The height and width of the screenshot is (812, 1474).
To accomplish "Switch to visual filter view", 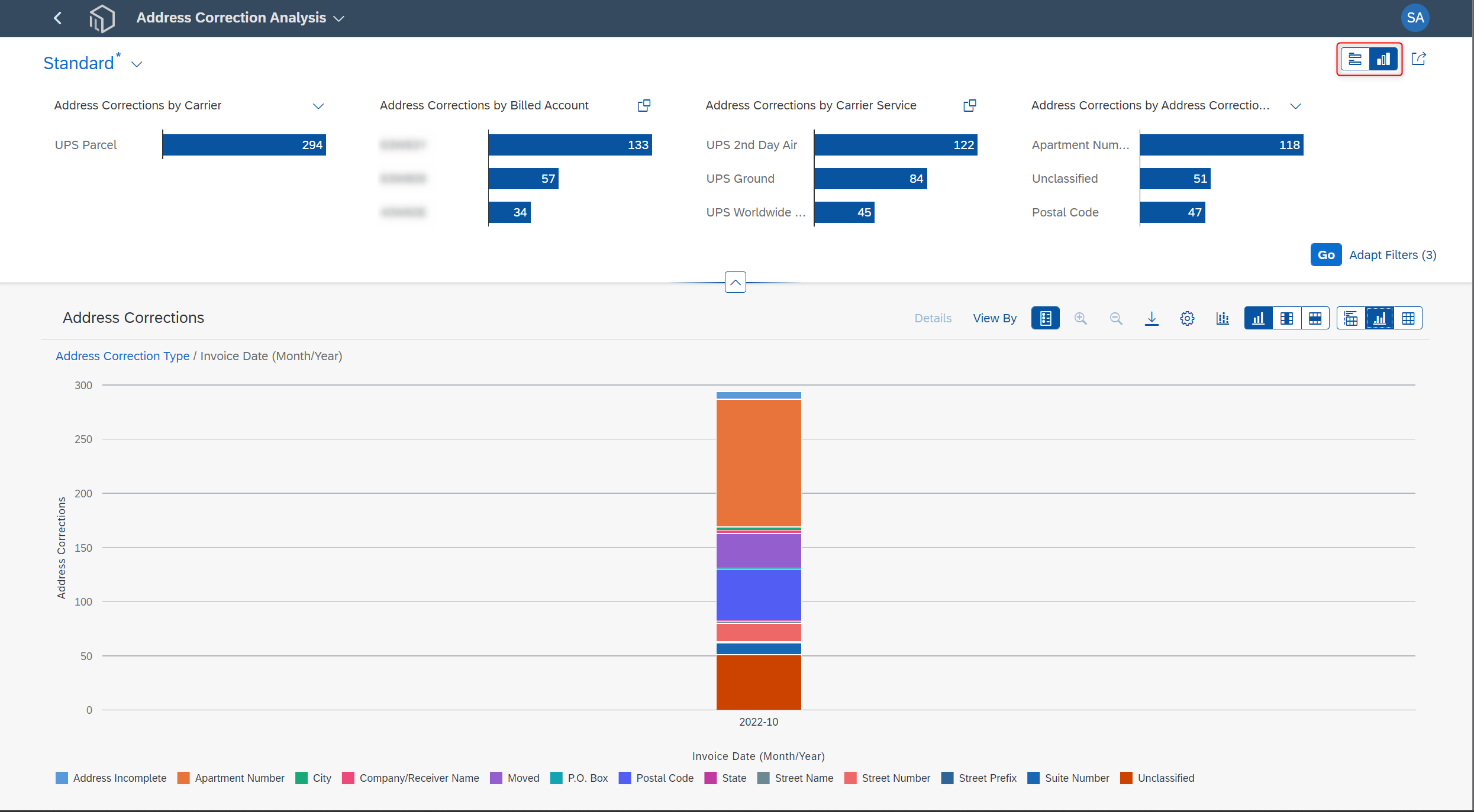I will point(1383,59).
